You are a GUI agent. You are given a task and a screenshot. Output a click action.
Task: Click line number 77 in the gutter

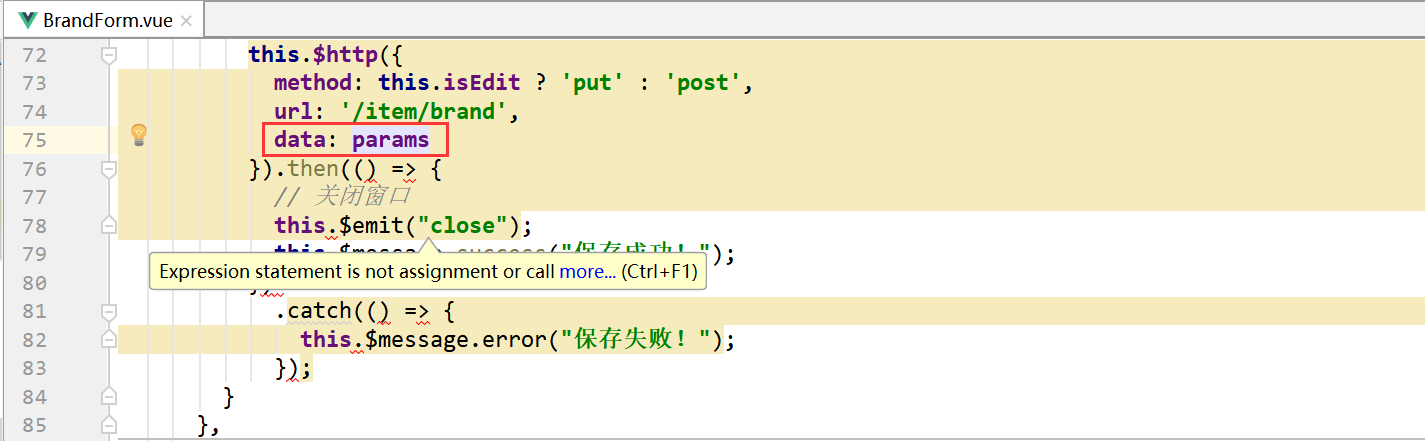[x=33, y=197]
